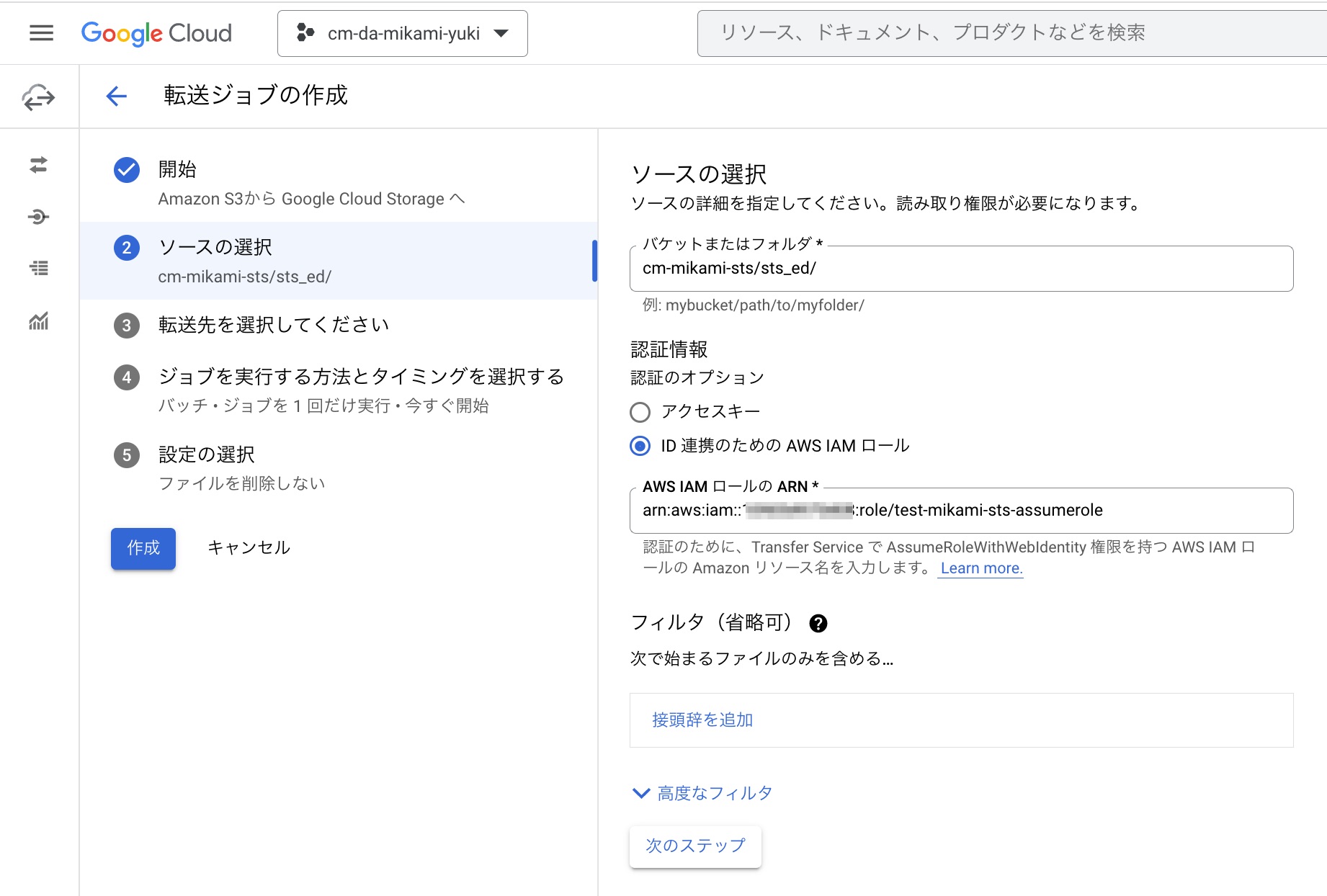The width and height of the screenshot is (1327, 896).
Task: Open the agent pools icon in sidebar
Action: (38, 217)
